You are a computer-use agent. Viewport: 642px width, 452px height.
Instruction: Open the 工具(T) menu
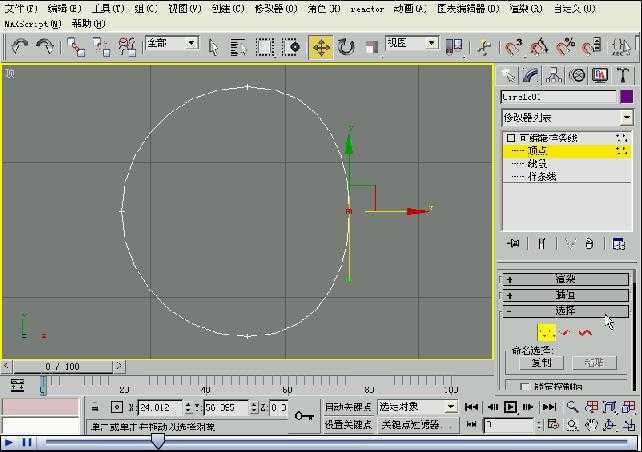108,9
